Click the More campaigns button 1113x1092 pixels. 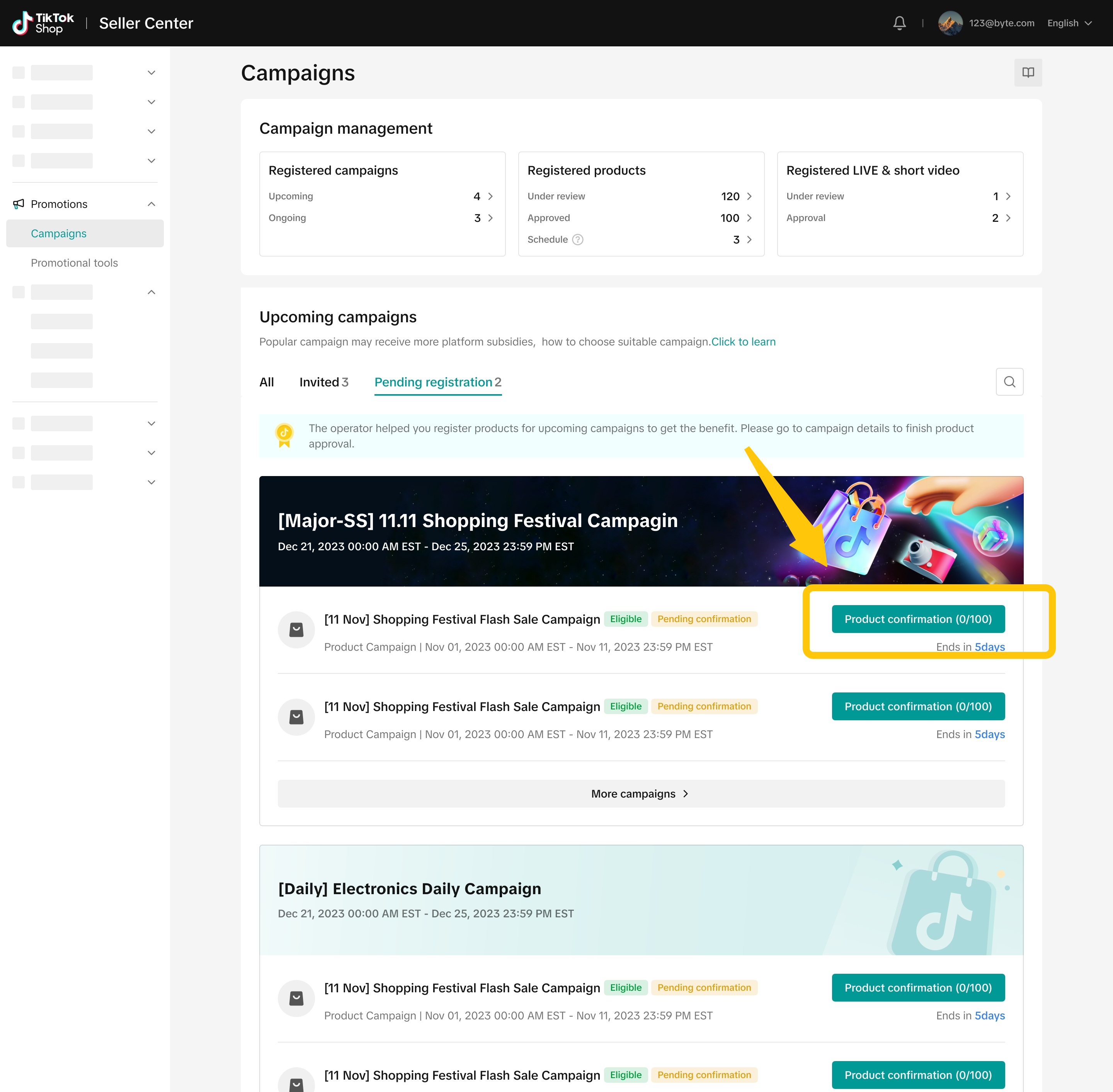click(x=640, y=794)
